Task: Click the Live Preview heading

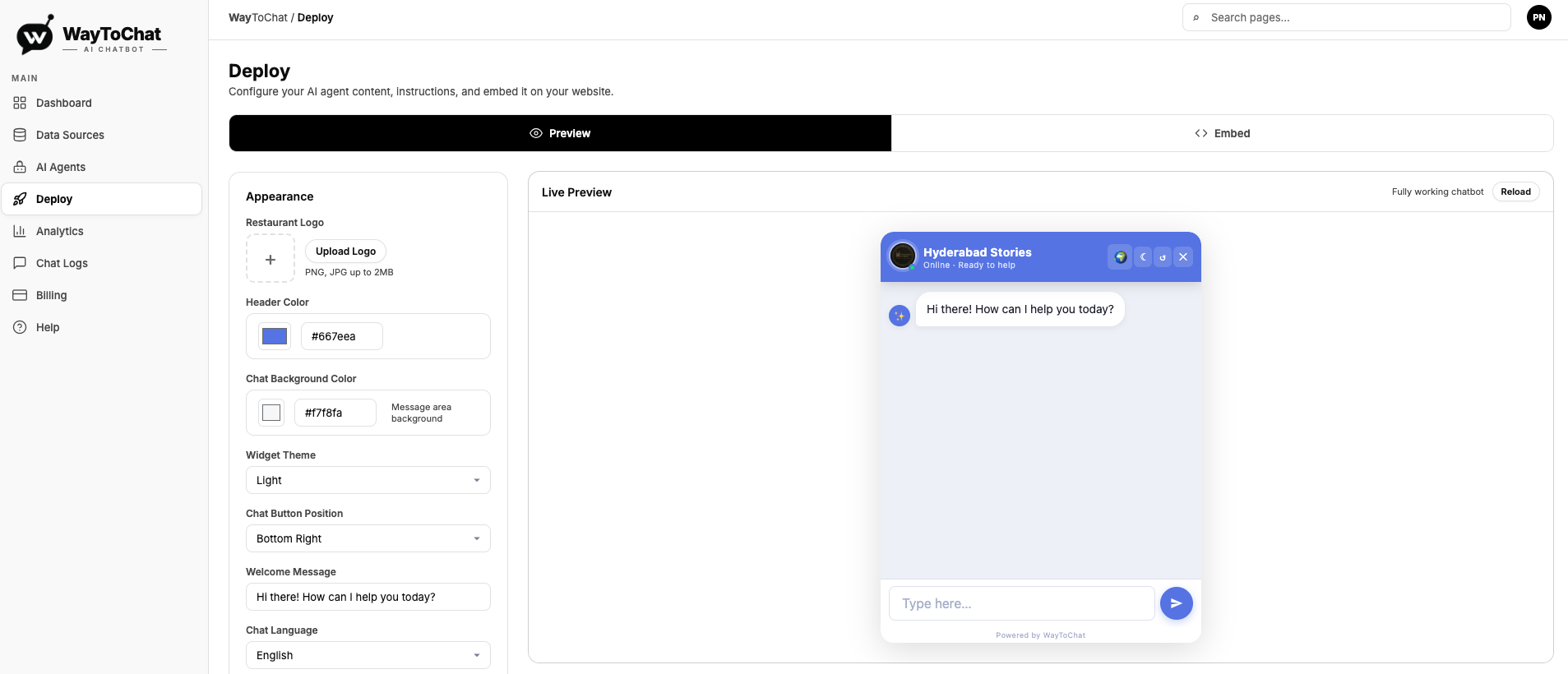Action: coord(576,192)
